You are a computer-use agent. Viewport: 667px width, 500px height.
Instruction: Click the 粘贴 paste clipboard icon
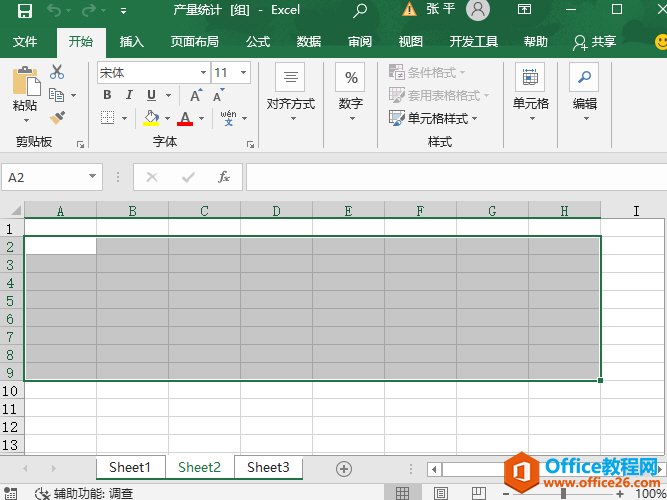point(26,81)
